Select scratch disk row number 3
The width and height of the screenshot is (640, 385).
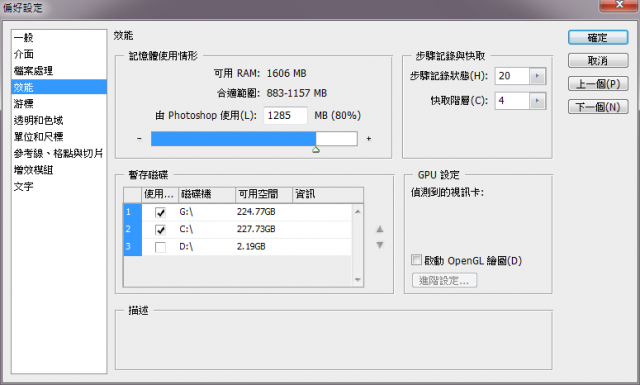pyautogui.click(x=133, y=247)
